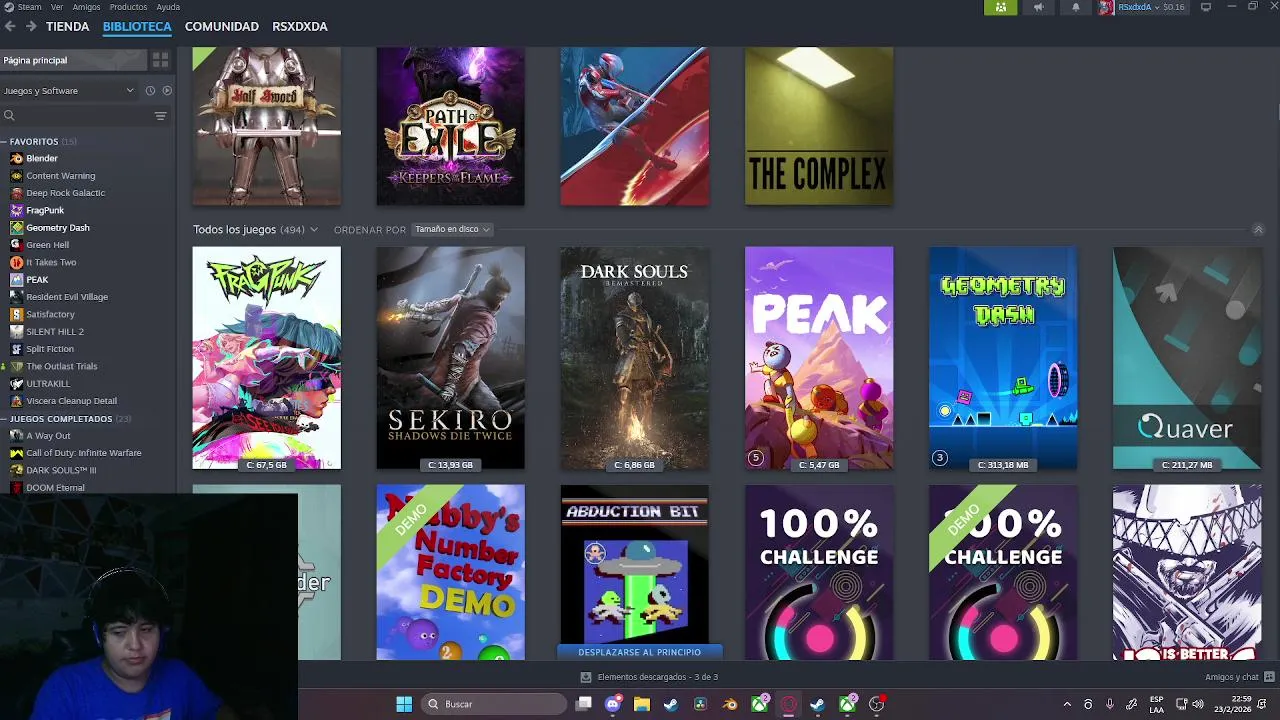
Task: Open Blender from the taskbar
Action: point(730,704)
